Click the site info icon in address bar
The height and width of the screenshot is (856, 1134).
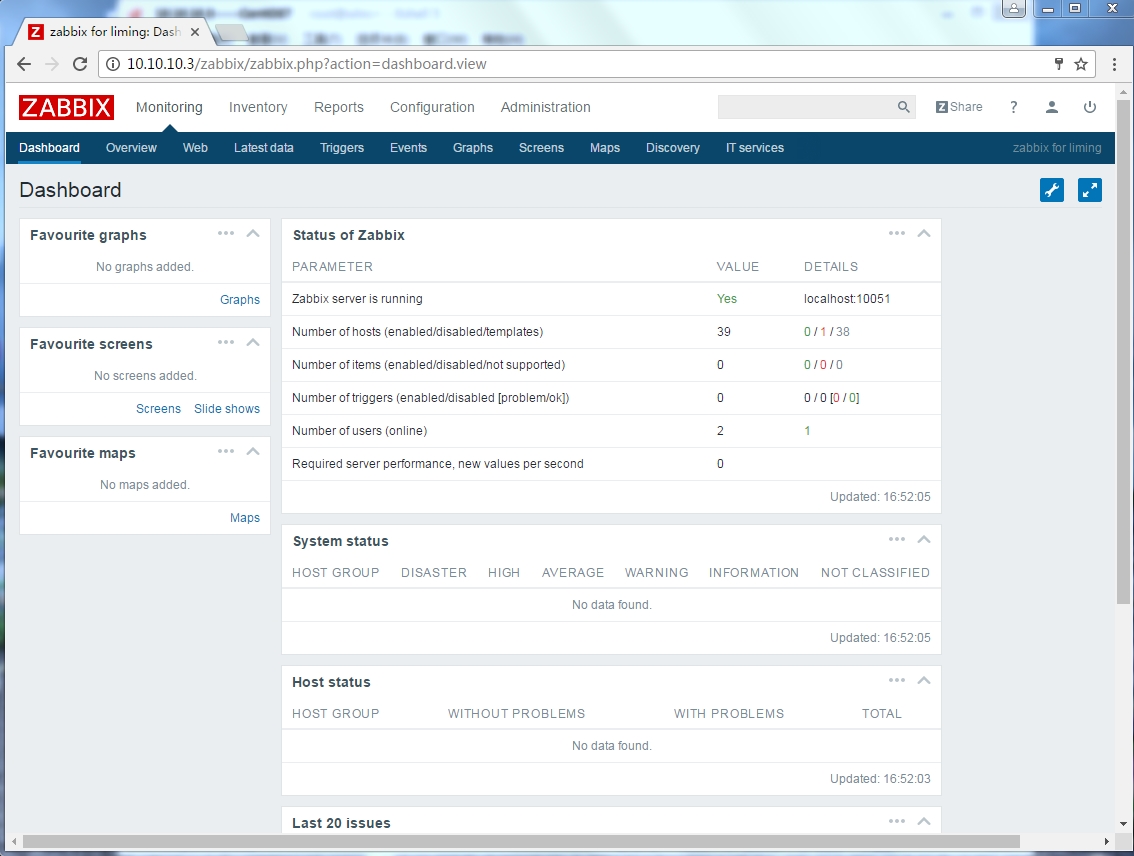pyautogui.click(x=114, y=64)
